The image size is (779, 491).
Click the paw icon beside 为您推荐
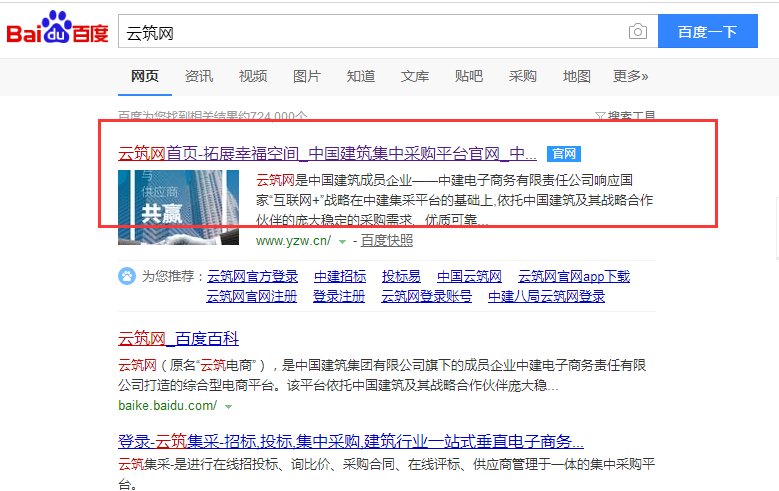click(127, 276)
